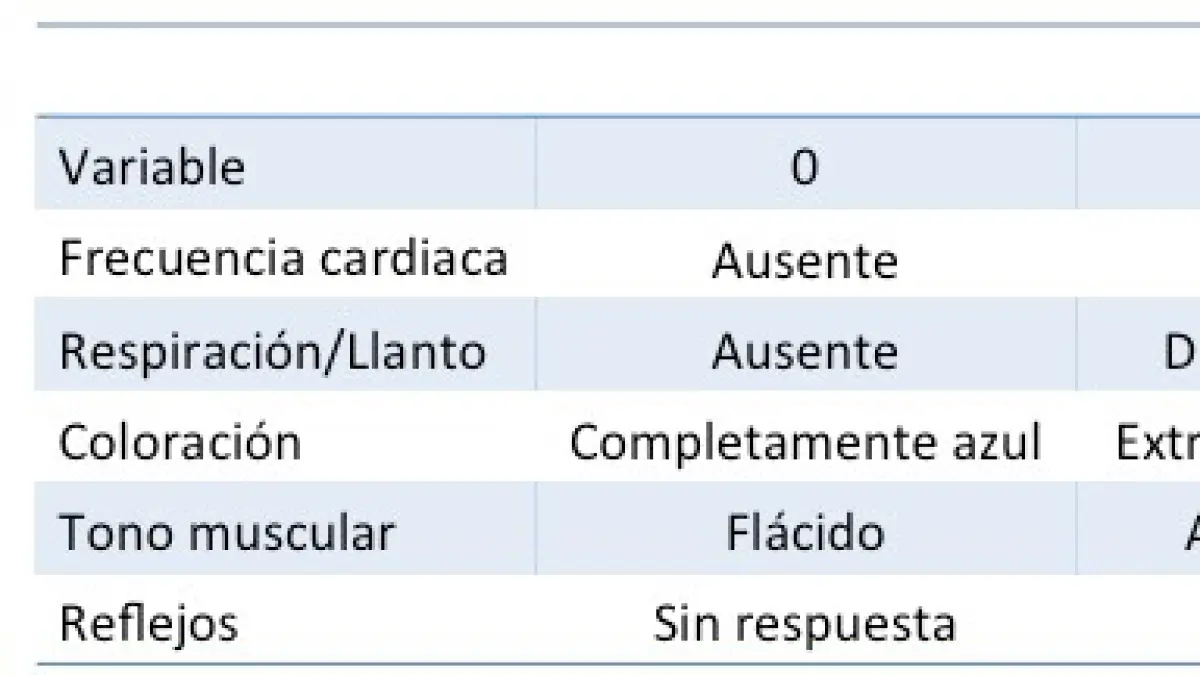This screenshot has width=1200, height=675.
Task: Select the "Sin respuesta" cell
Action: click(804, 624)
